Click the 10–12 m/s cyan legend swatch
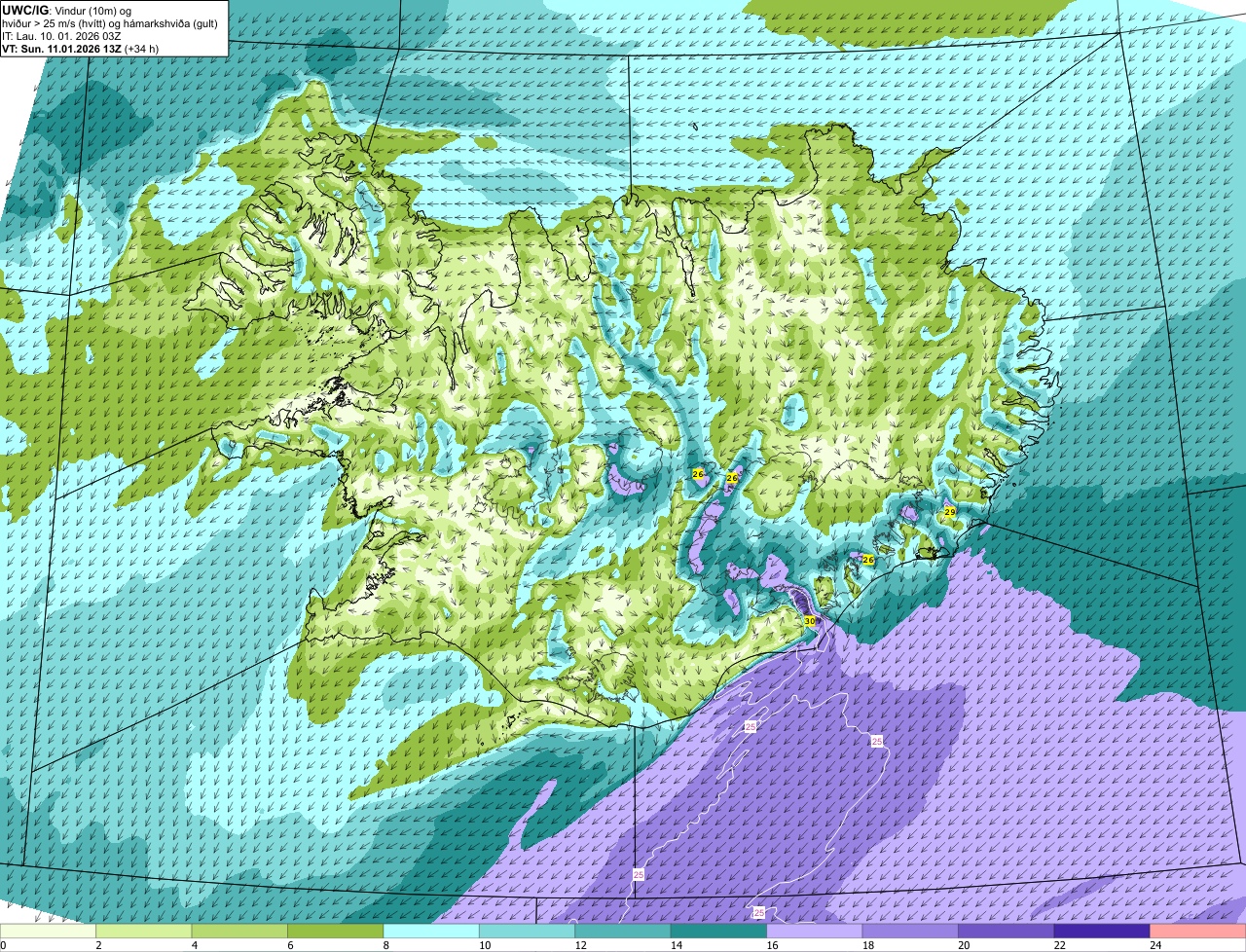The height and width of the screenshot is (952, 1246). pyautogui.click(x=528, y=931)
